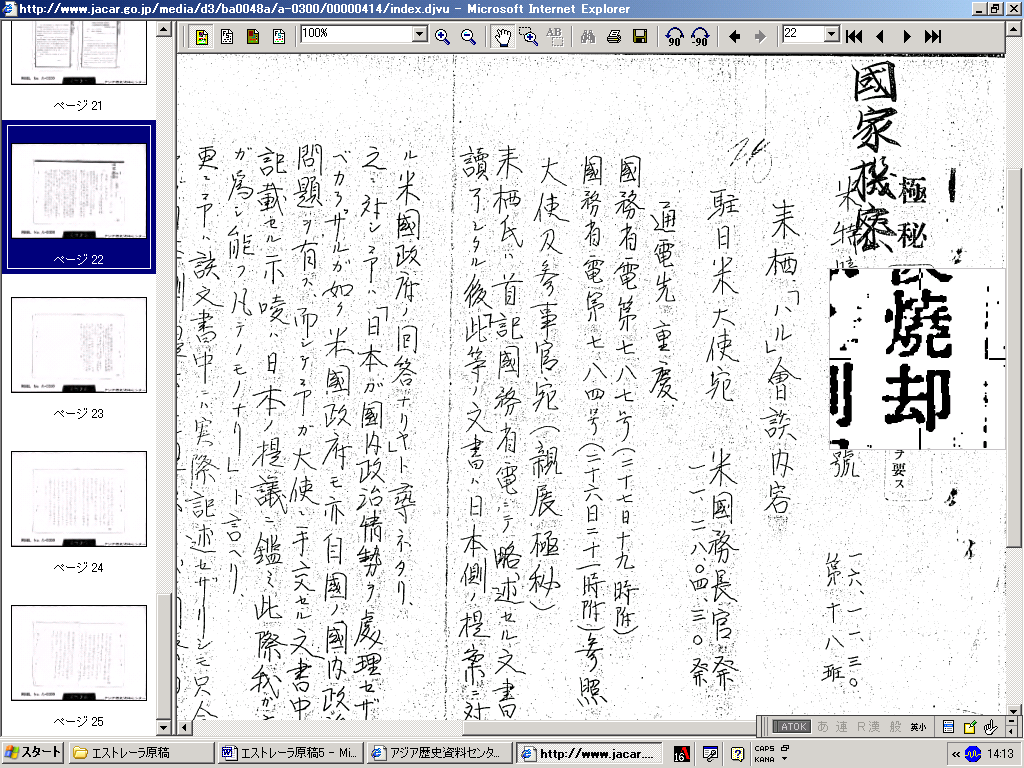This screenshot has width=1024, height=768.
Task: Rotate the page minus 90 degrees
Action: [x=700, y=36]
